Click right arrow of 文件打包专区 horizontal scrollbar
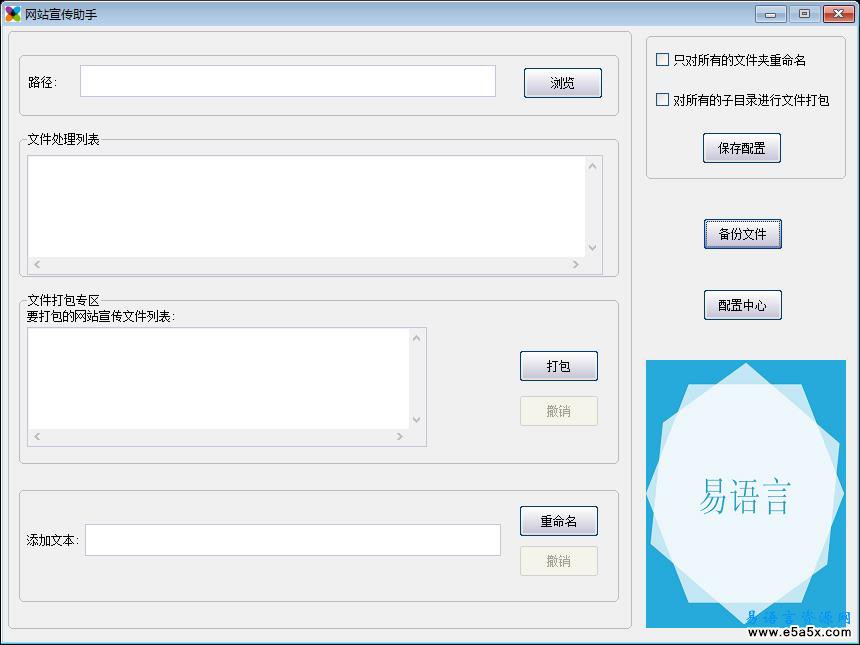 (400, 437)
